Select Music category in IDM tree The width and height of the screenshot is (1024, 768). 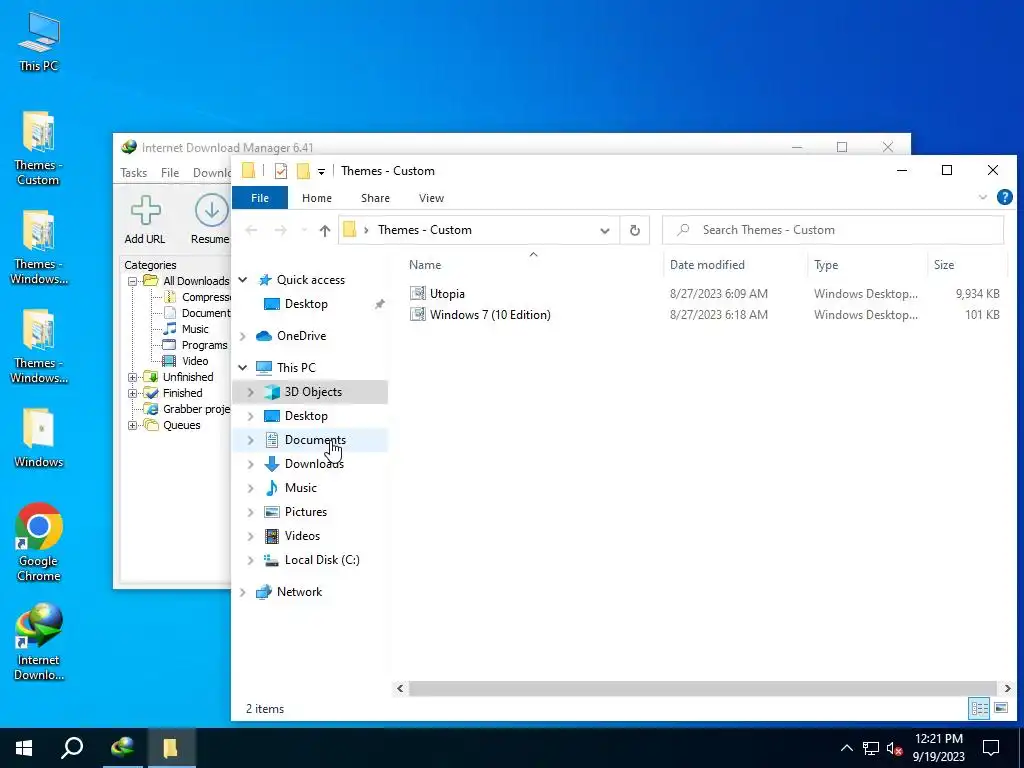(x=195, y=329)
